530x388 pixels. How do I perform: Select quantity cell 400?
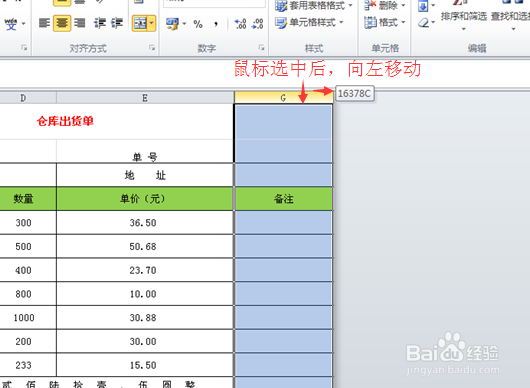point(28,270)
